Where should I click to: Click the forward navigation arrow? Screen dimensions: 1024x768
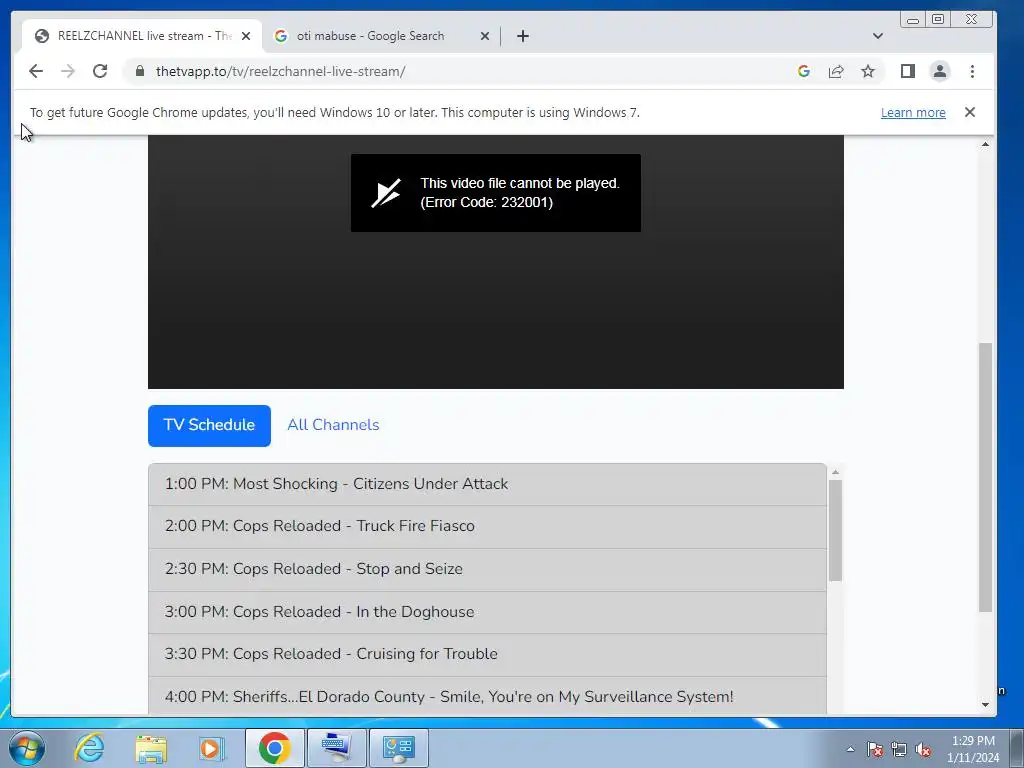[68, 71]
